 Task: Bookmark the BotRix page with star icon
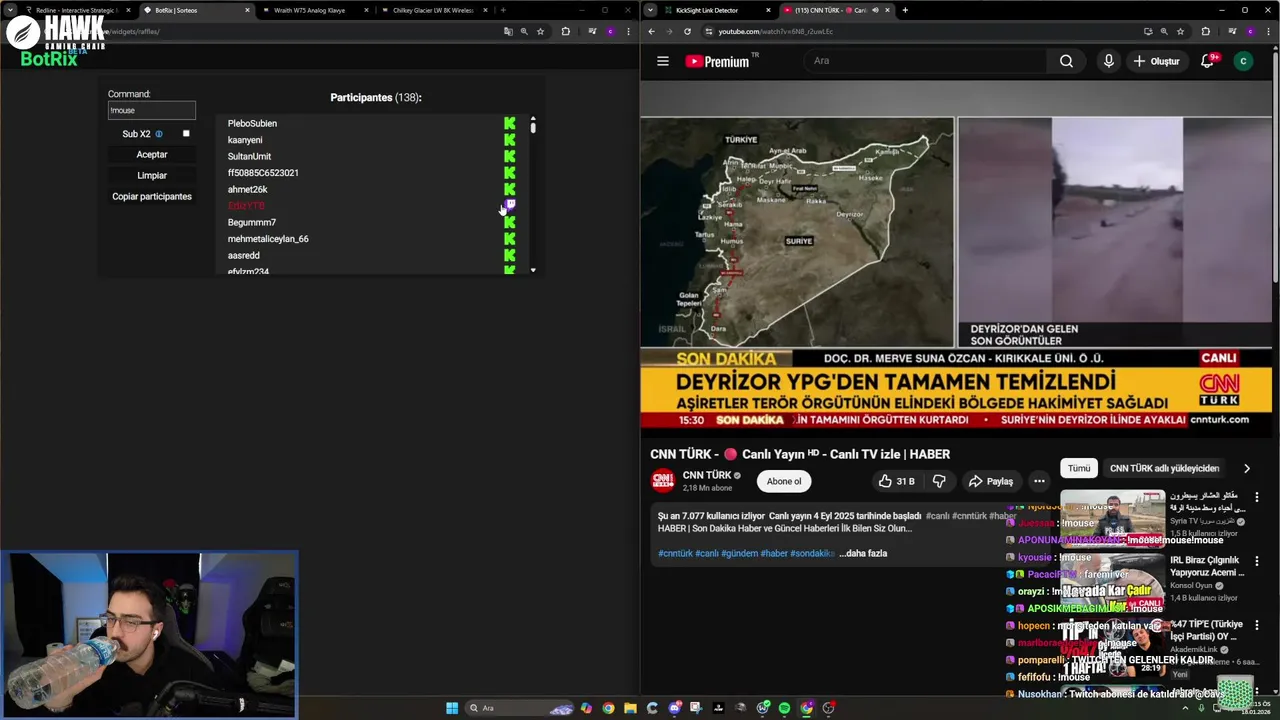coord(541,31)
